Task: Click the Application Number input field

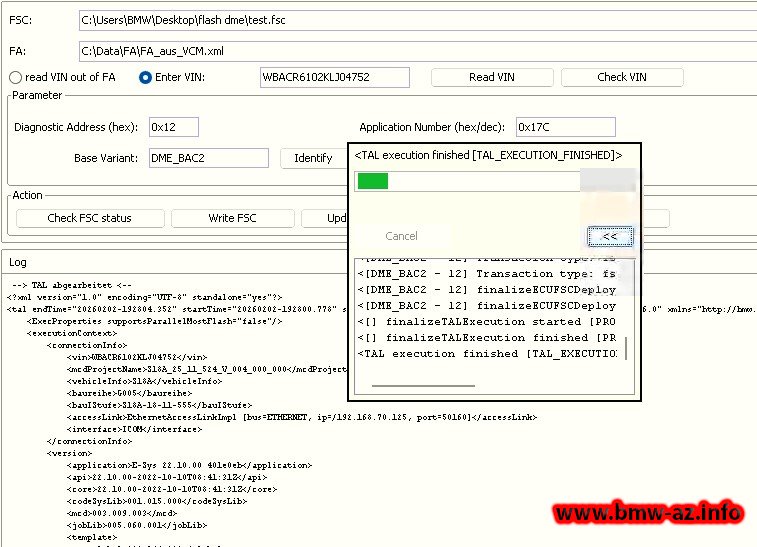Action: click(551, 127)
